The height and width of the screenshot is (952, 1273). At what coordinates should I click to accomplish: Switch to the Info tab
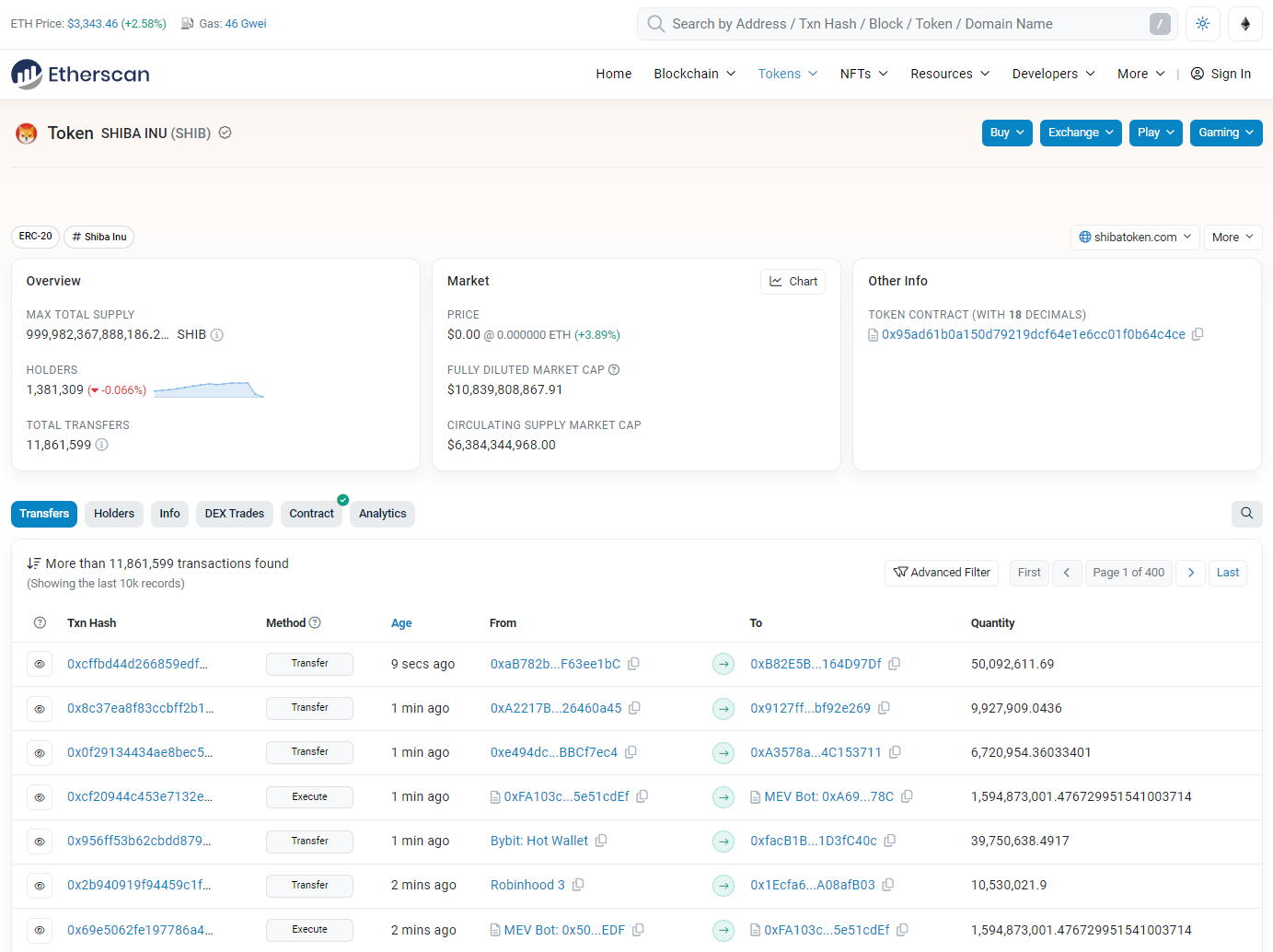click(x=169, y=514)
